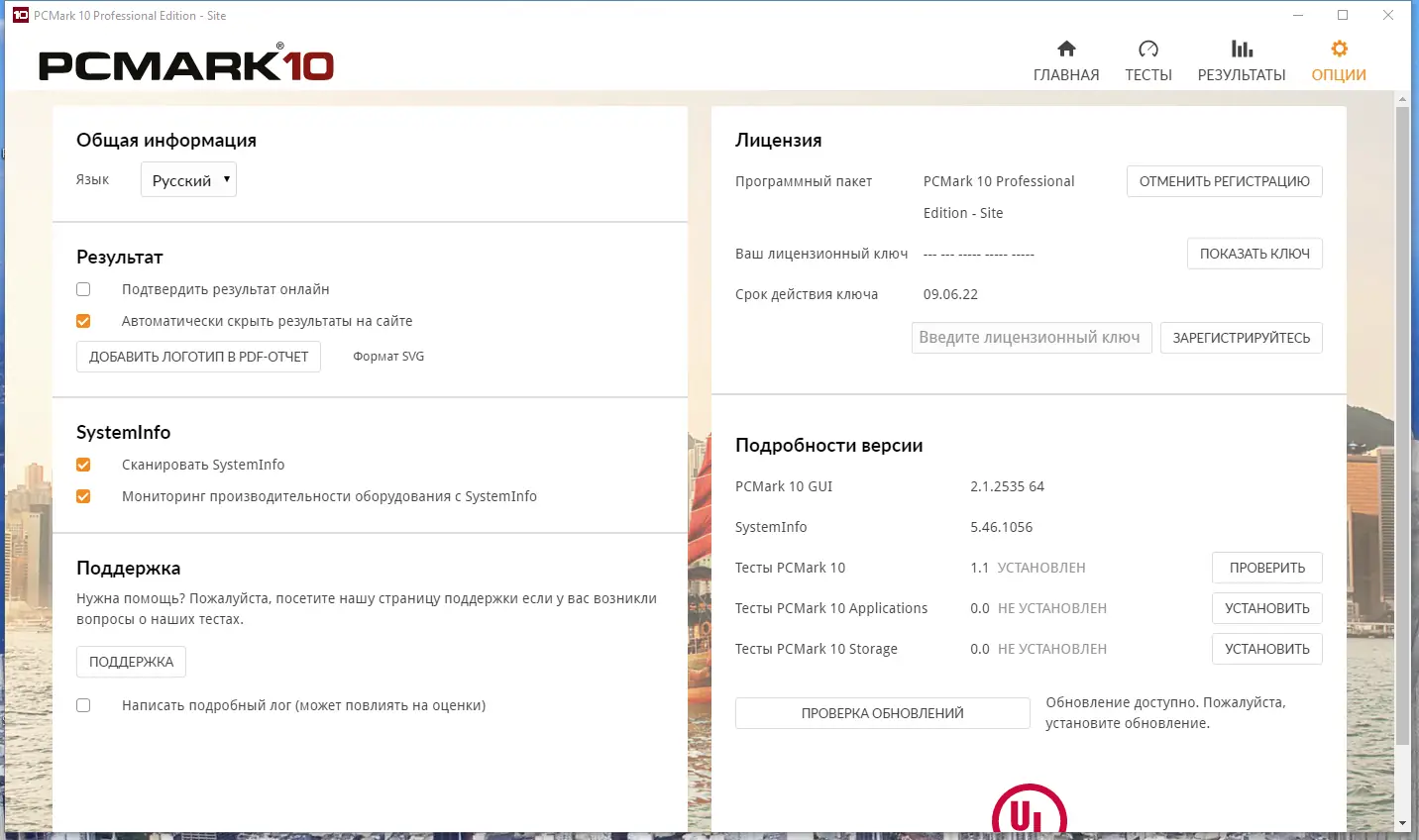Viewport: 1419px width, 840px height.
Task: Enable "Написать подробный лог" checkbox
Action: click(83, 705)
